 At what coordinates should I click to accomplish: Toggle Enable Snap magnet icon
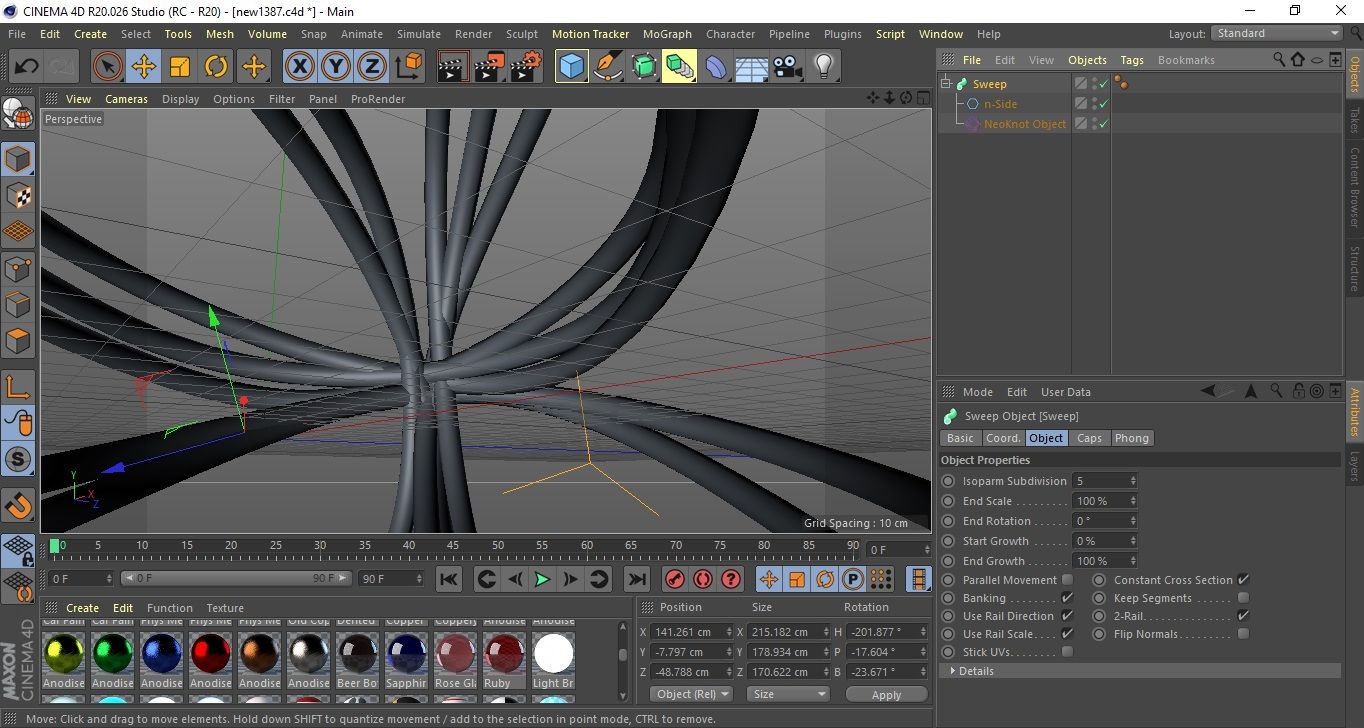(x=19, y=504)
